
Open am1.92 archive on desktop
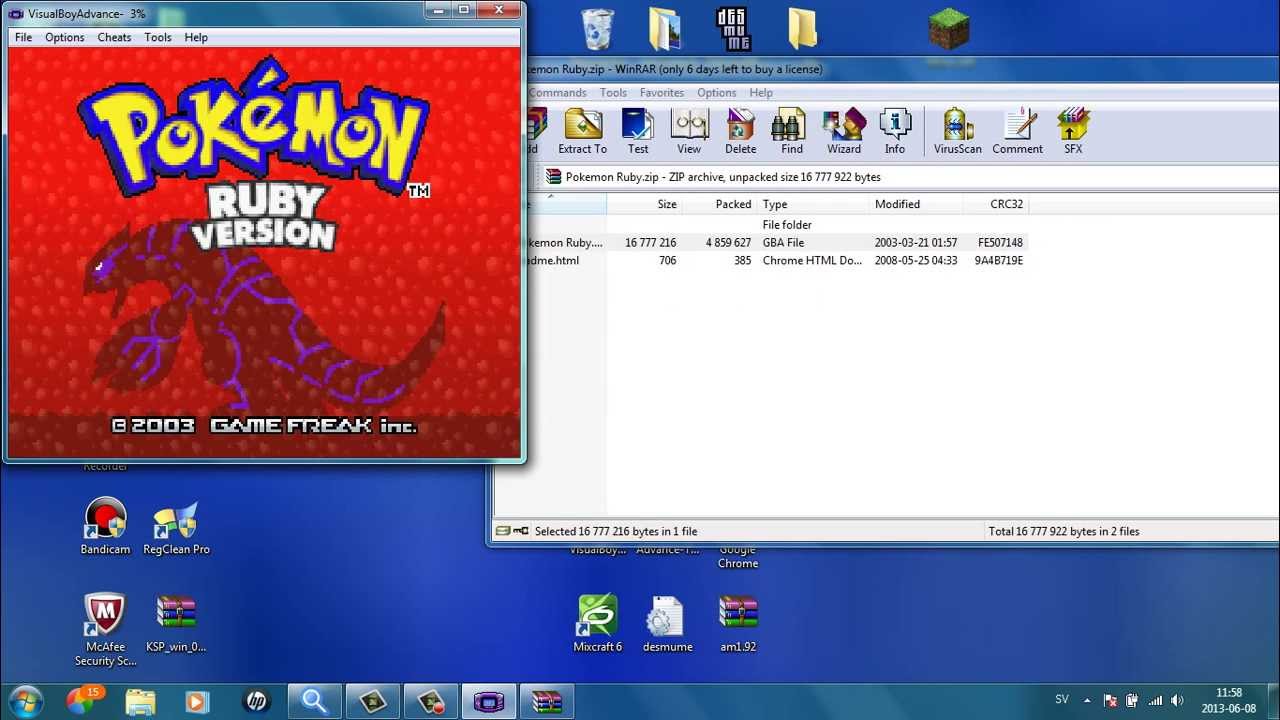tap(738, 623)
